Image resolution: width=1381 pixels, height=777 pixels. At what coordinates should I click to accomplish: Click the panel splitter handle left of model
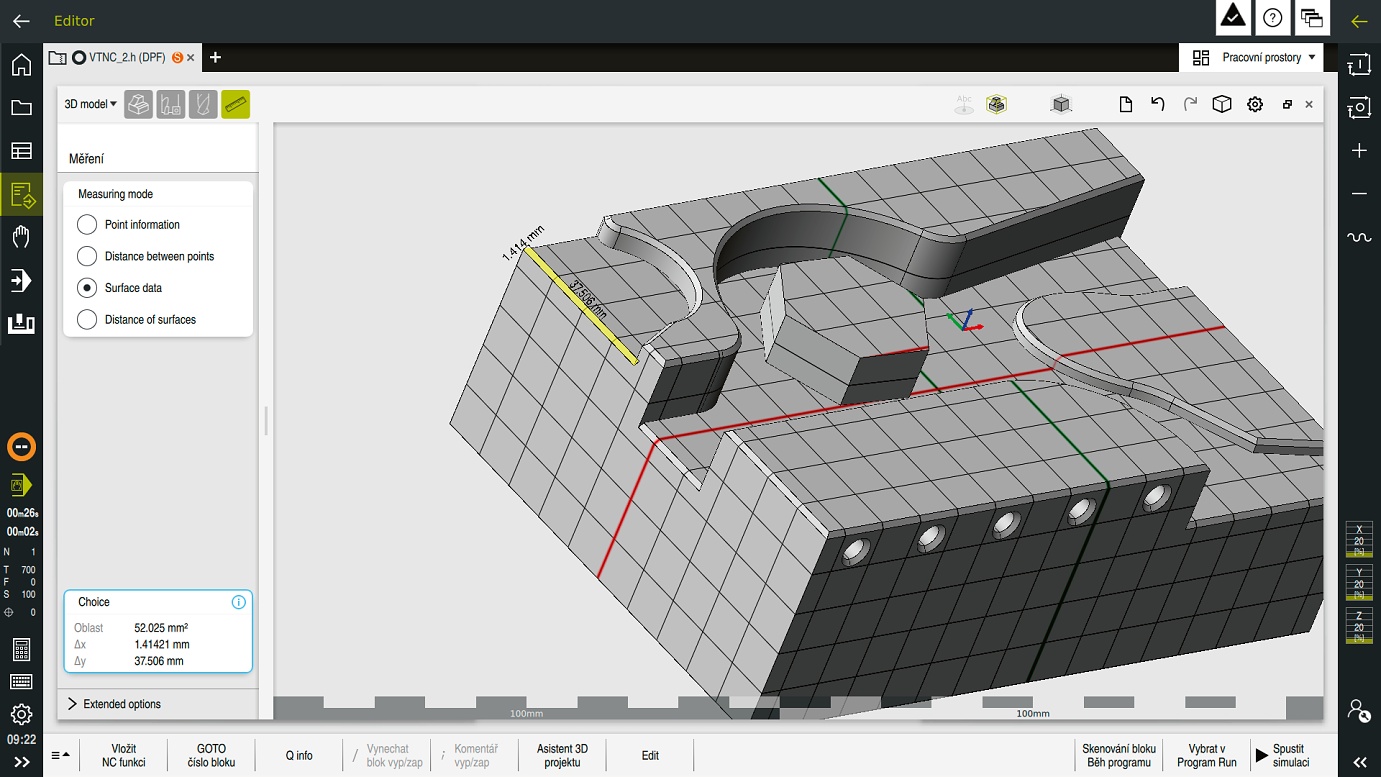pyautogui.click(x=266, y=420)
